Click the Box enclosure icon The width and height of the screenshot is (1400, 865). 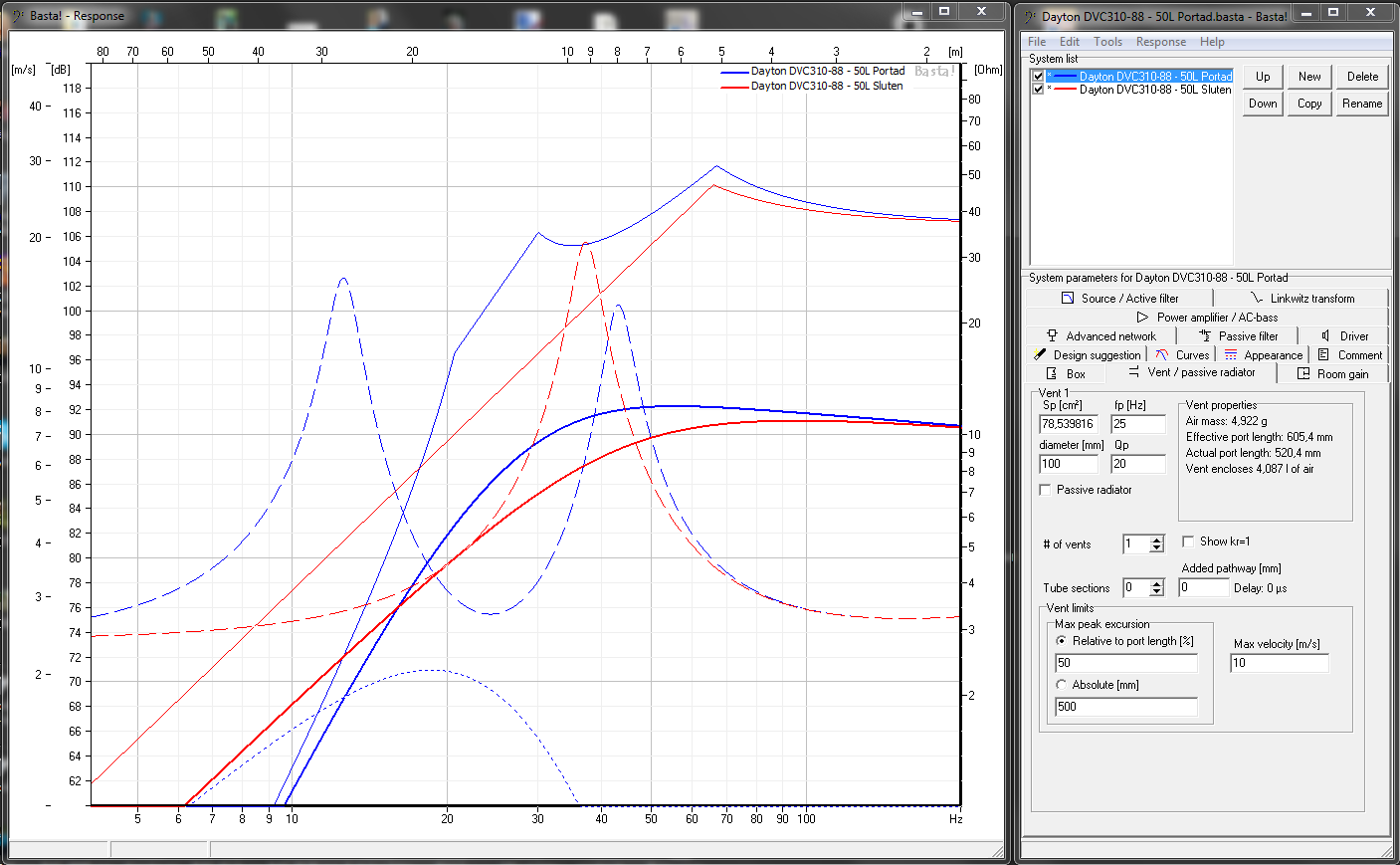(x=1052, y=374)
